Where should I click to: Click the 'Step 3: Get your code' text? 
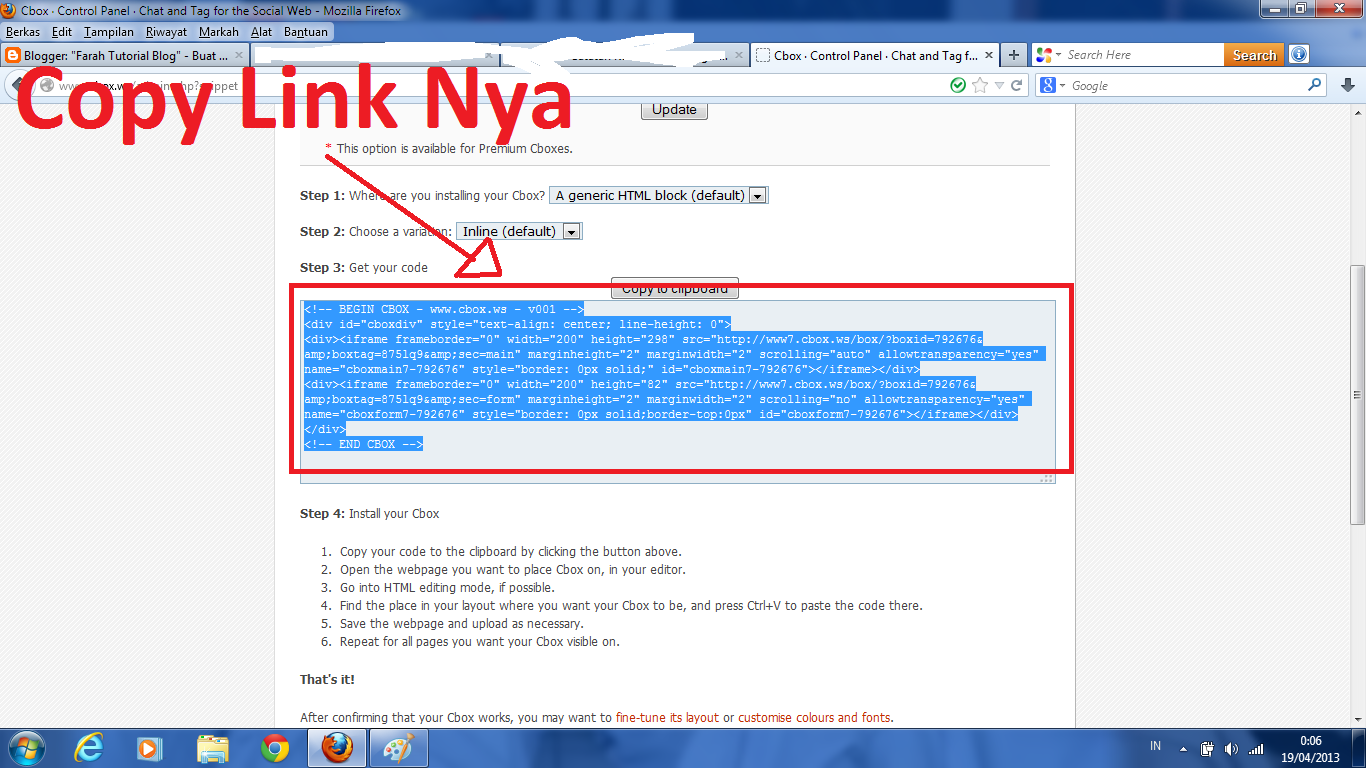point(364,268)
